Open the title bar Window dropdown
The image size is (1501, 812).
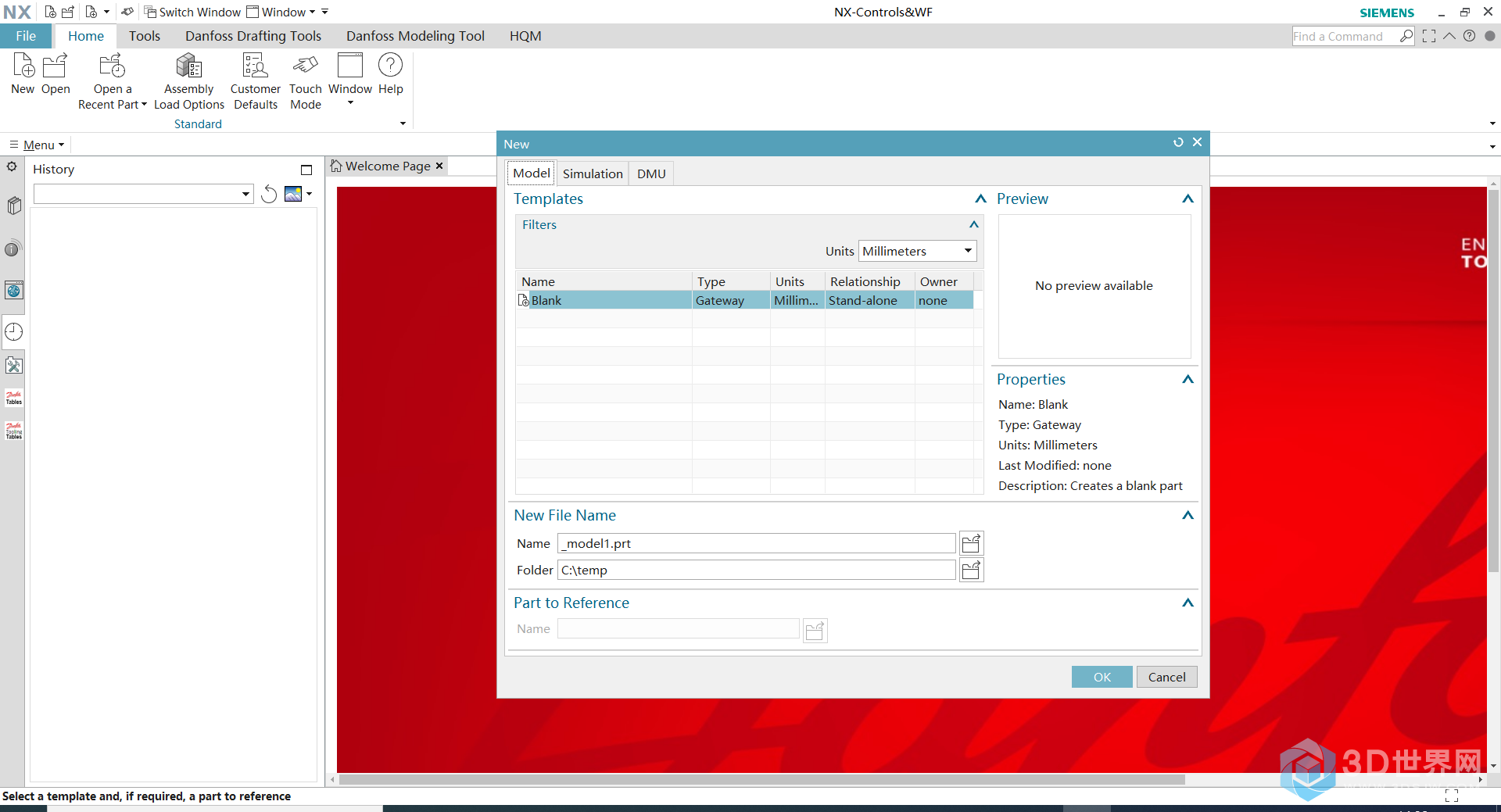pos(281,12)
